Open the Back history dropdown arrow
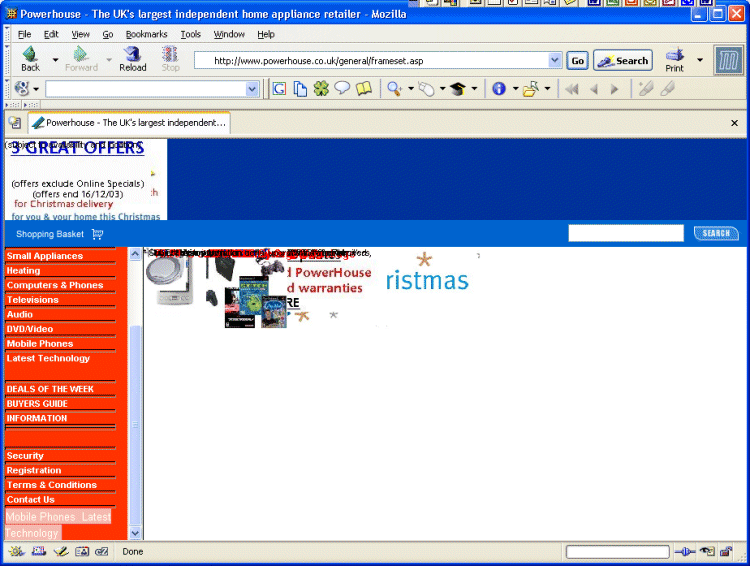Image resolution: width=750 pixels, height=566 pixels. pos(55,60)
